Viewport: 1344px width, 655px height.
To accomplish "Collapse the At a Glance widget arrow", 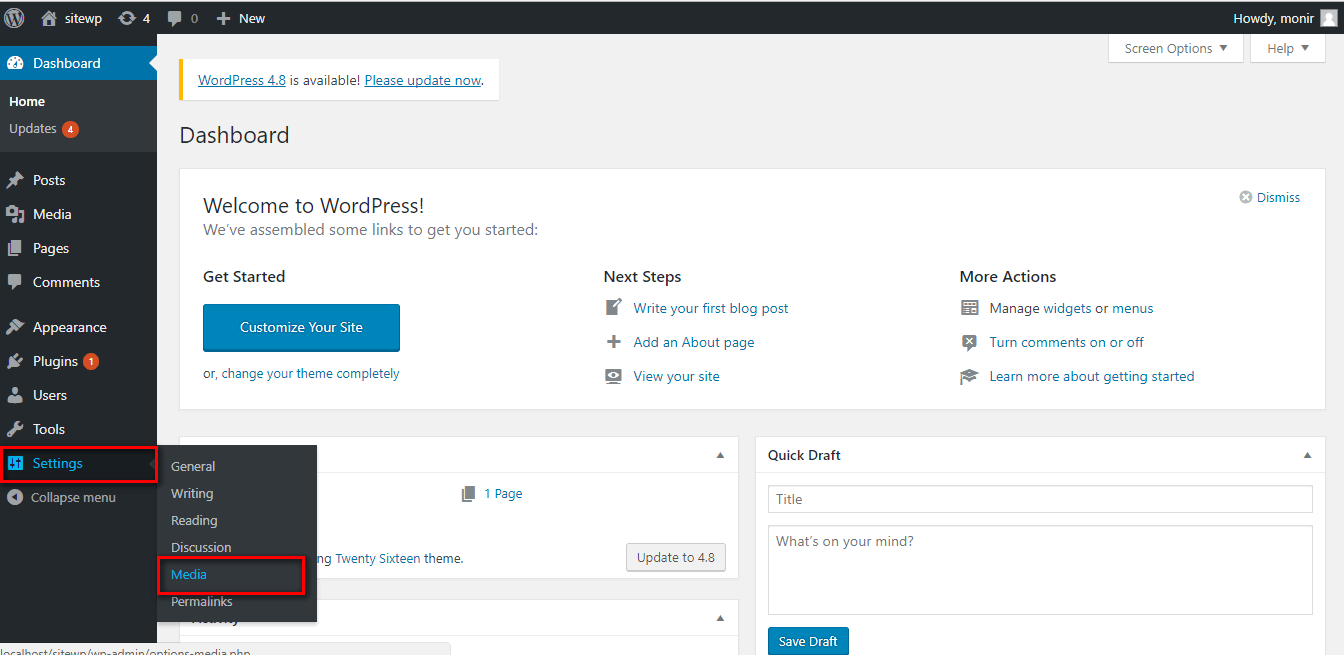I will coord(720,455).
